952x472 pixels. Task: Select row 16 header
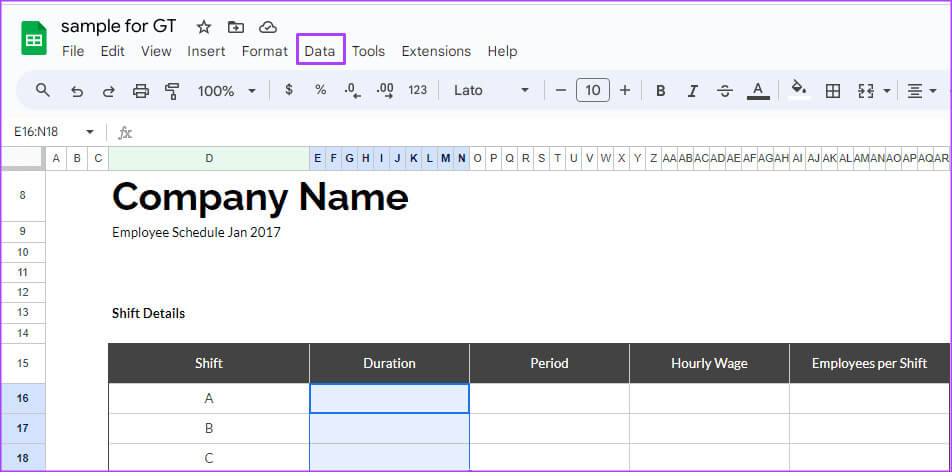pos(23,398)
